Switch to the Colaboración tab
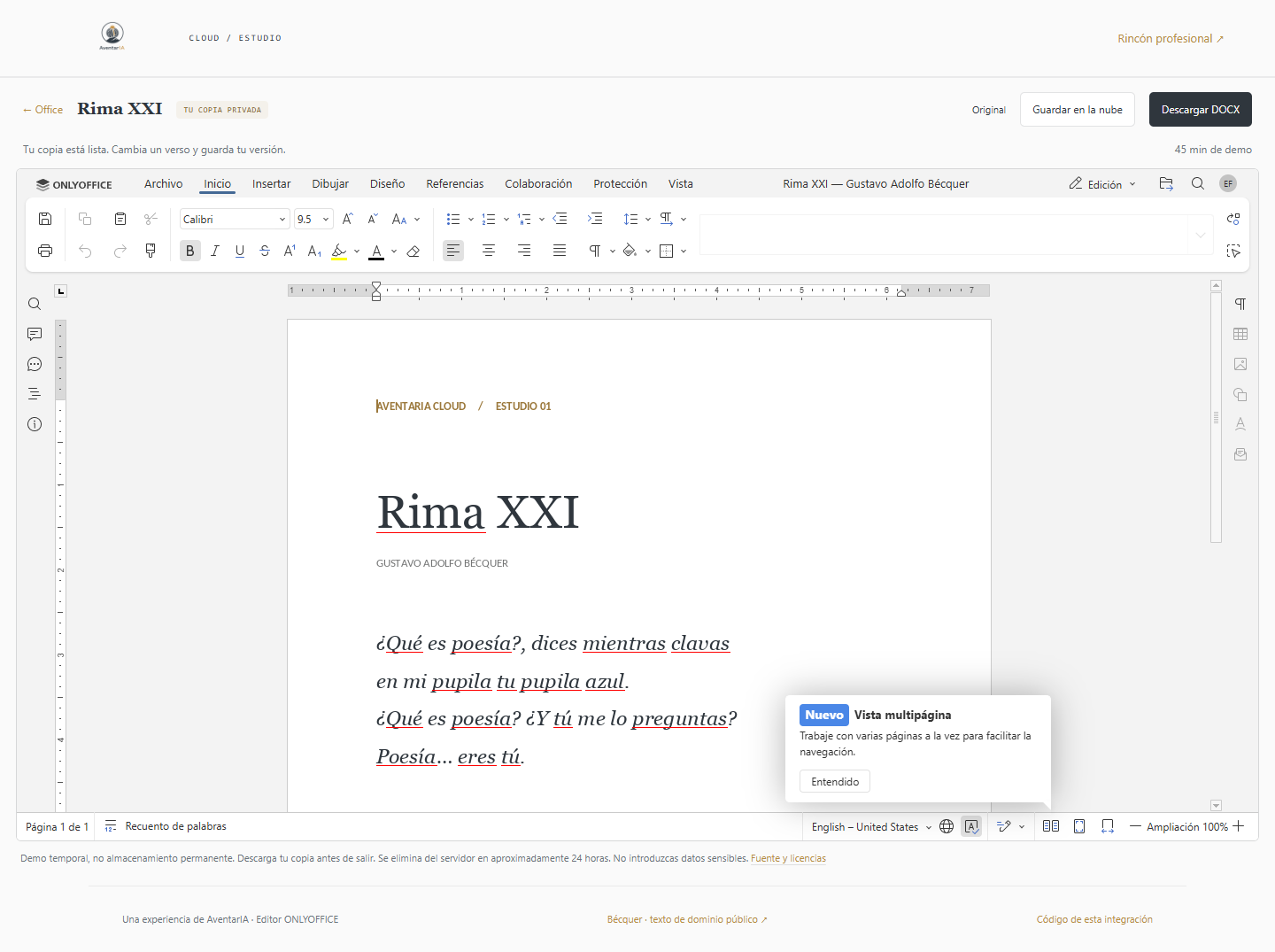This screenshot has height=952, width=1275. pos(538,184)
